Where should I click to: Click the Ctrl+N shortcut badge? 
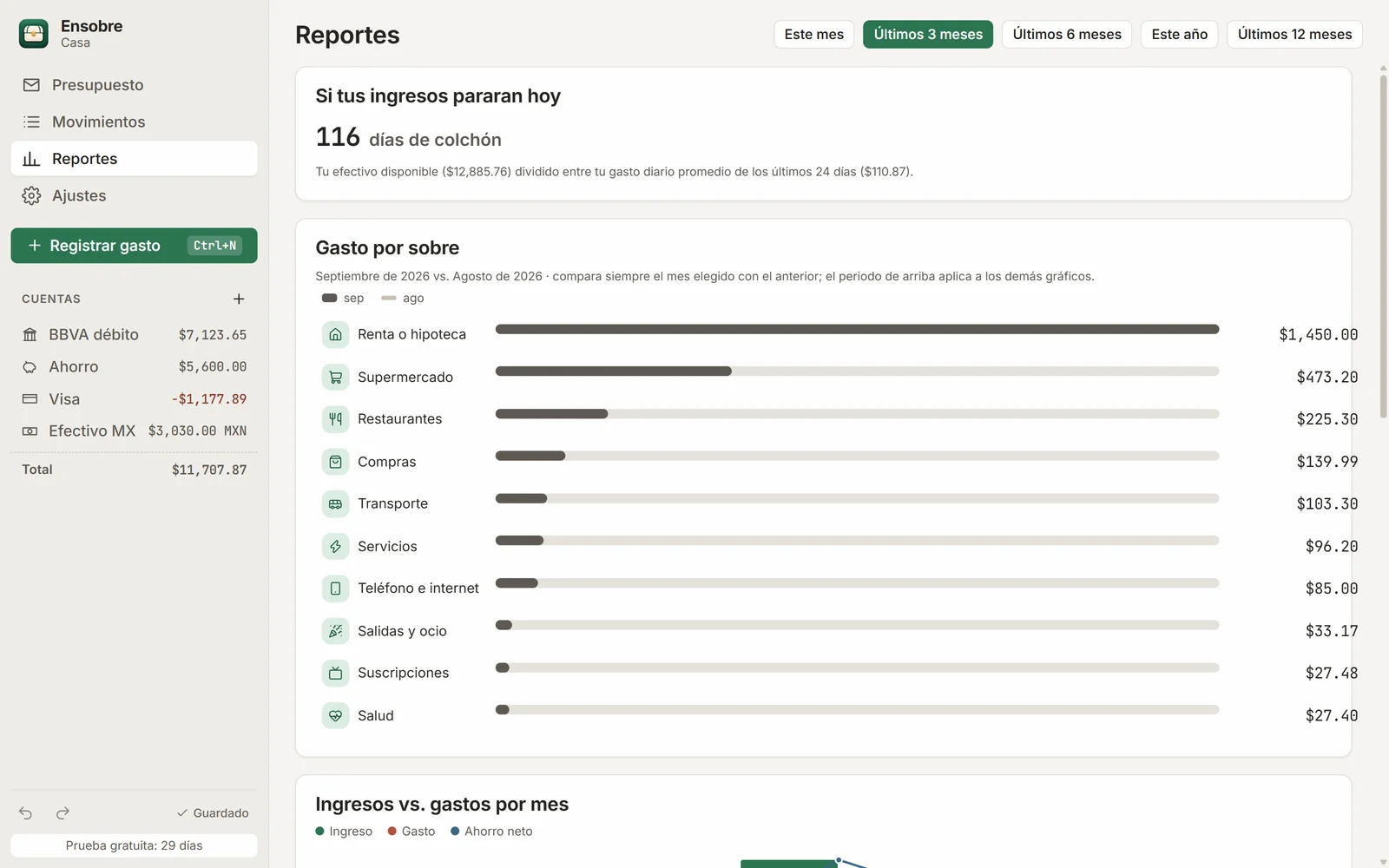click(214, 246)
